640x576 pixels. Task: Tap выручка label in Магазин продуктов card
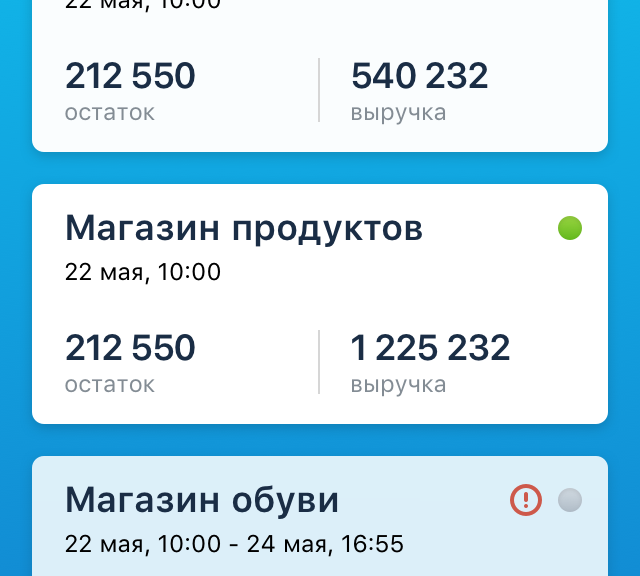398,385
